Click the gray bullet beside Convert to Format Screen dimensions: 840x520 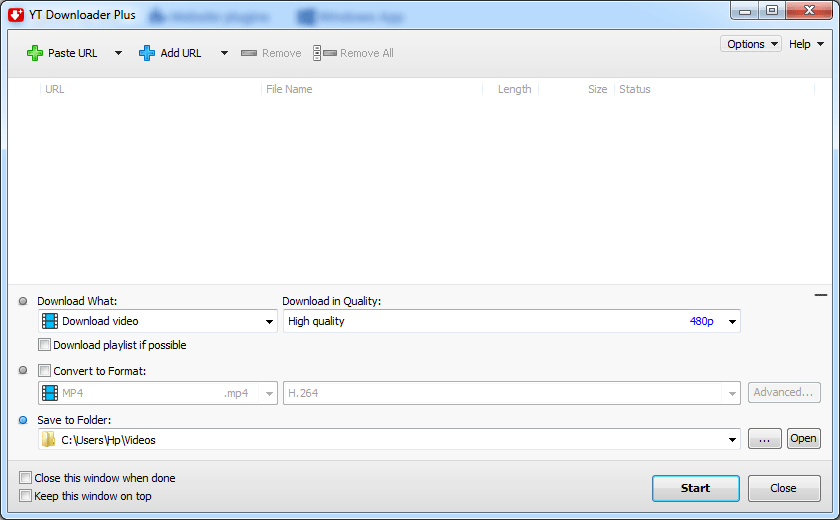(x=23, y=370)
